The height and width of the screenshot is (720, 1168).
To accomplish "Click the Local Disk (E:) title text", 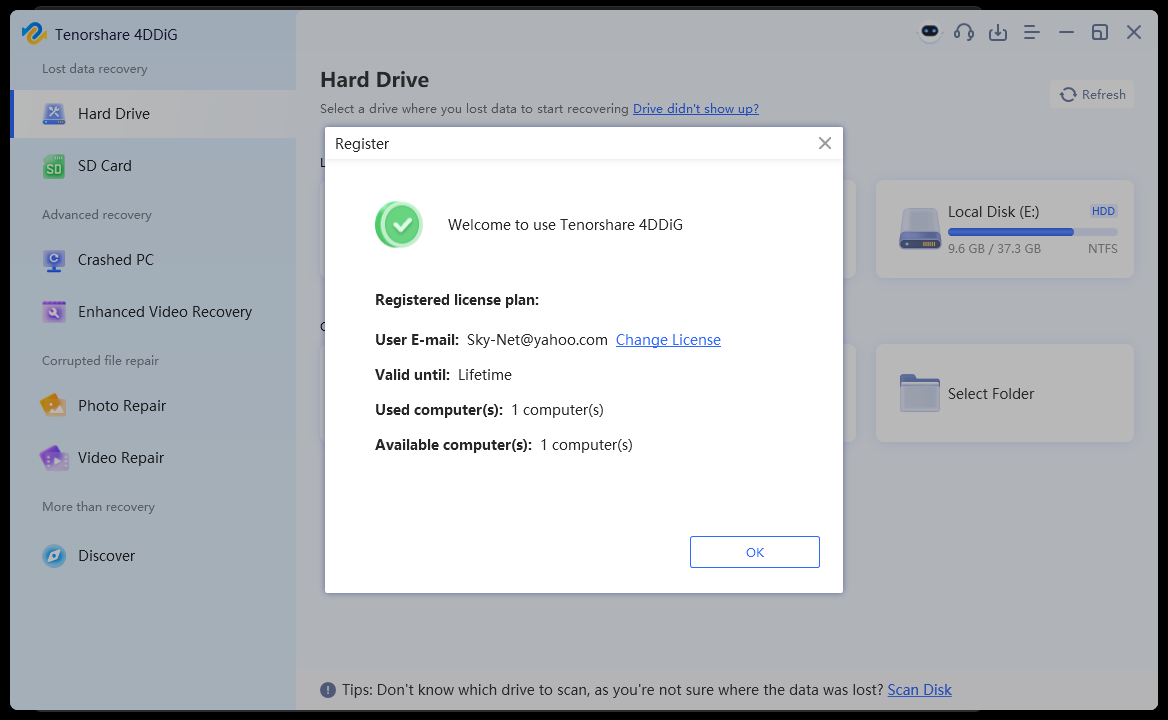I will click(993, 211).
